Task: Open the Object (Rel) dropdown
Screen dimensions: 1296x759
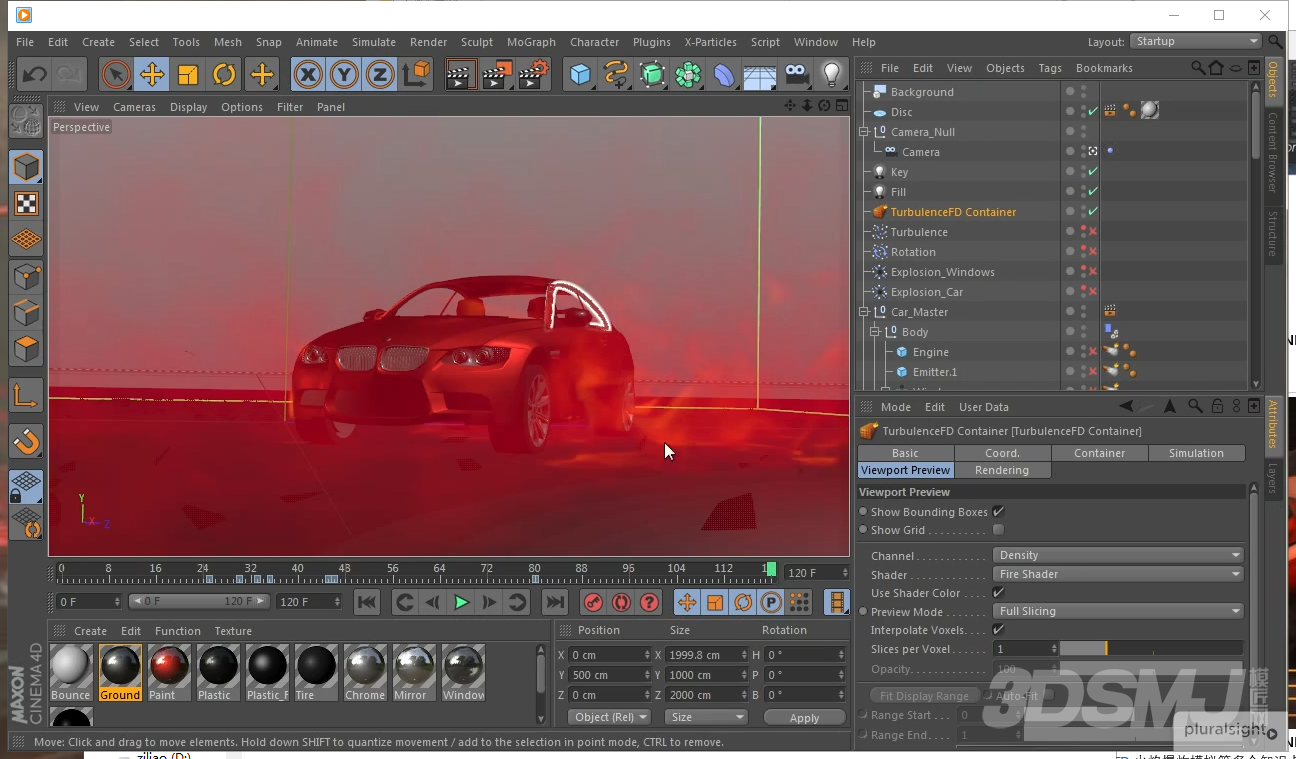Action: tap(610, 717)
